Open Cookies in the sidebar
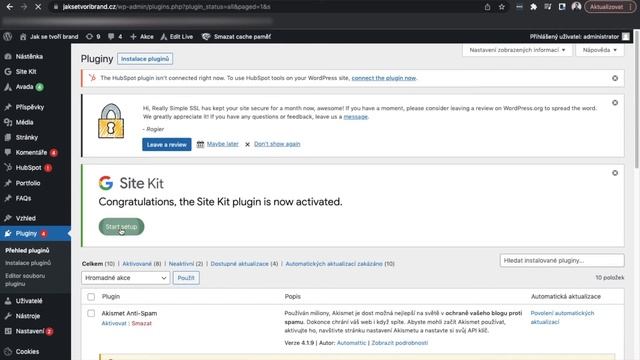 [27, 351]
